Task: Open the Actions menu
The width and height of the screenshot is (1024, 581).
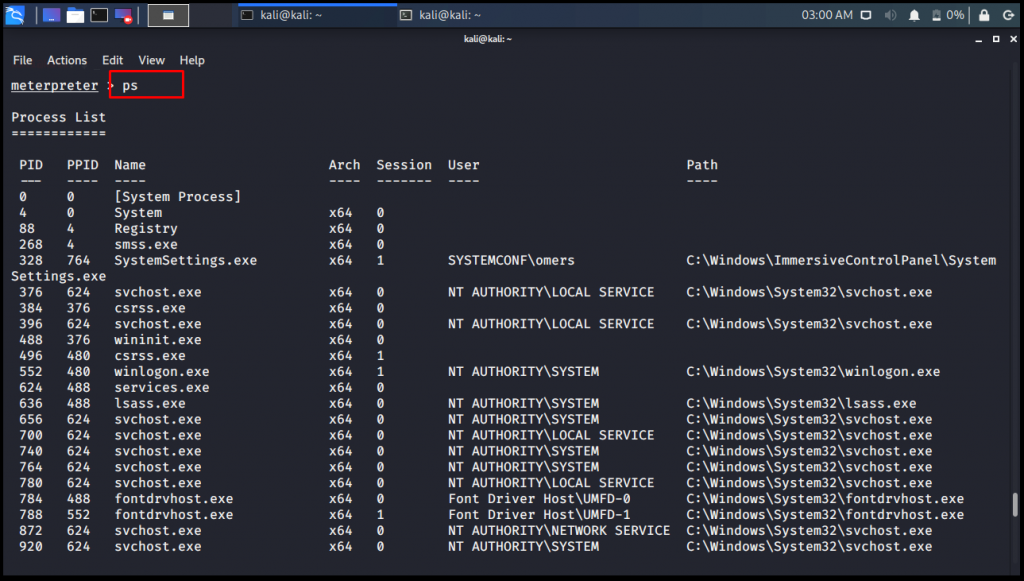Action: pyautogui.click(x=67, y=60)
